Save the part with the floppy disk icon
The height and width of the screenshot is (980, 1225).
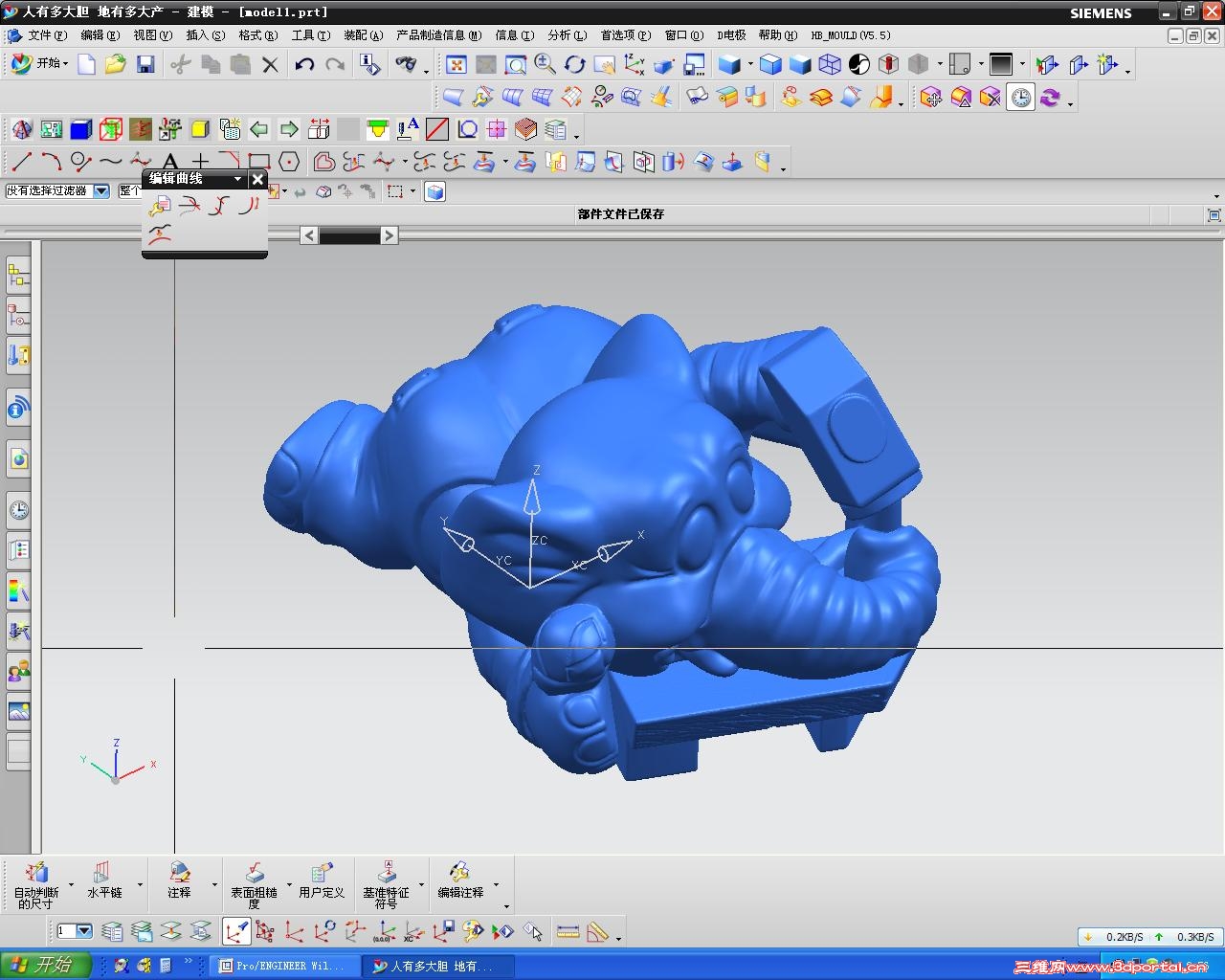(x=145, y=64)
